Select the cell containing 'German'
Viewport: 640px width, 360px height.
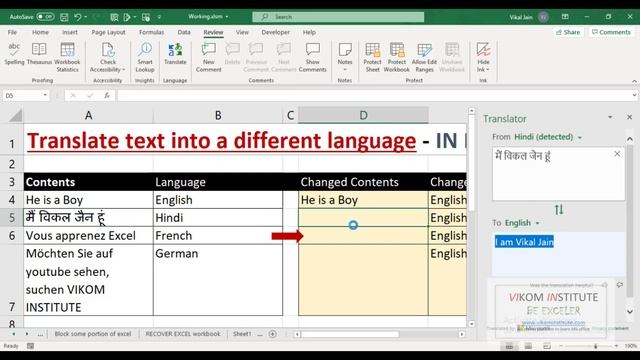(218, 280)
